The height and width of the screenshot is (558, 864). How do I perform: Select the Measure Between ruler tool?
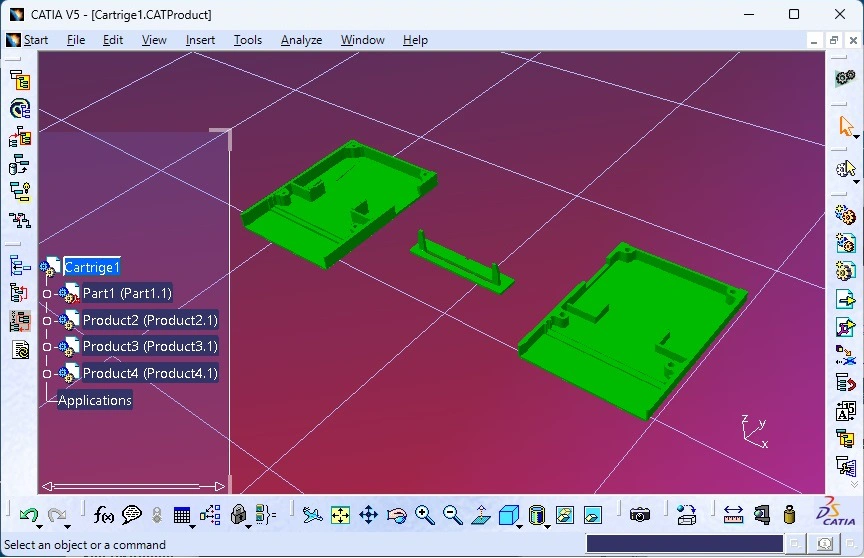tap(733, 515)
